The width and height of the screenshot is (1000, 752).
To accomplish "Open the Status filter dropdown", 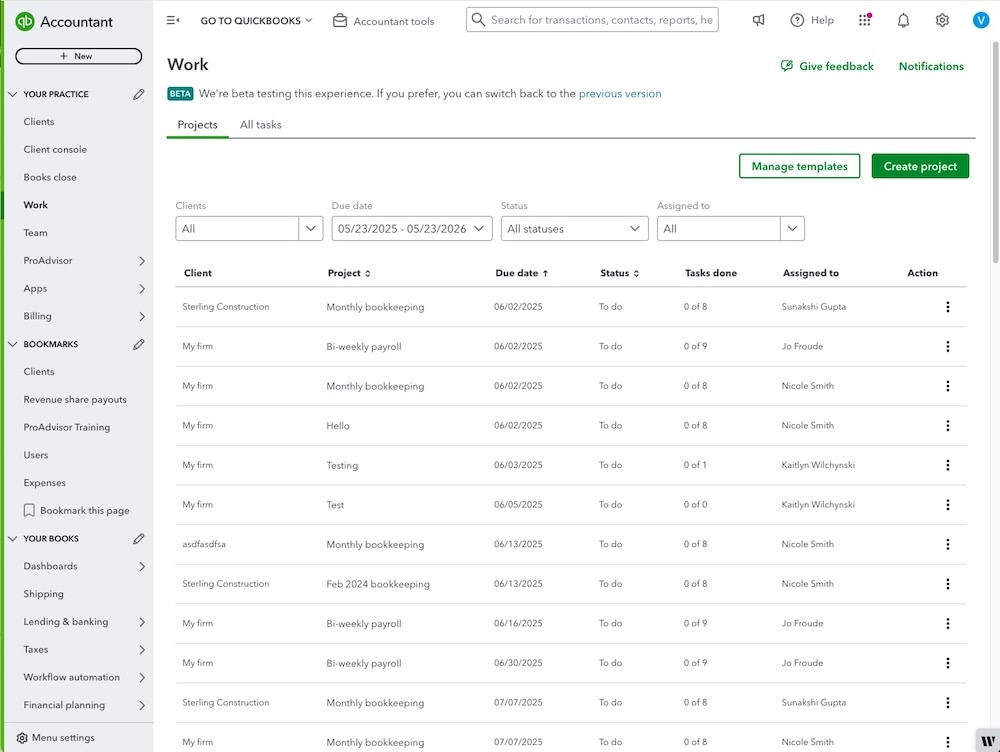I will click(573, 228).
